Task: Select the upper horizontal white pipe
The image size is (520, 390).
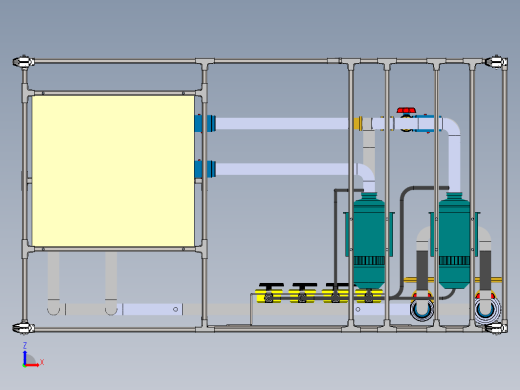Action: point(282,123)
